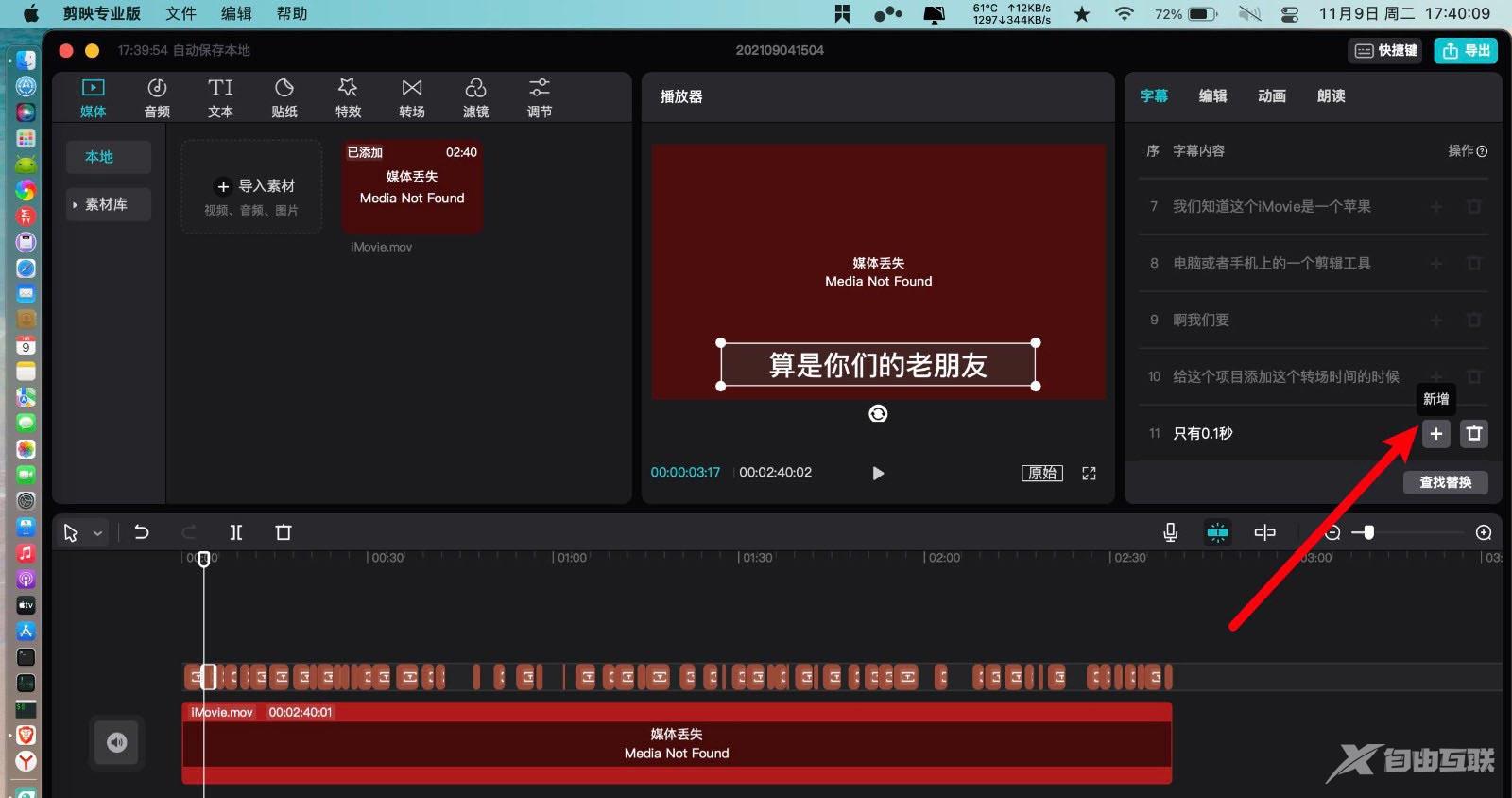Switch to the 朗读 read-aloud tab
Image resolution: width=1512 pixels, height=798 pixels.
pyautogui.click(x=1331, y=95)
